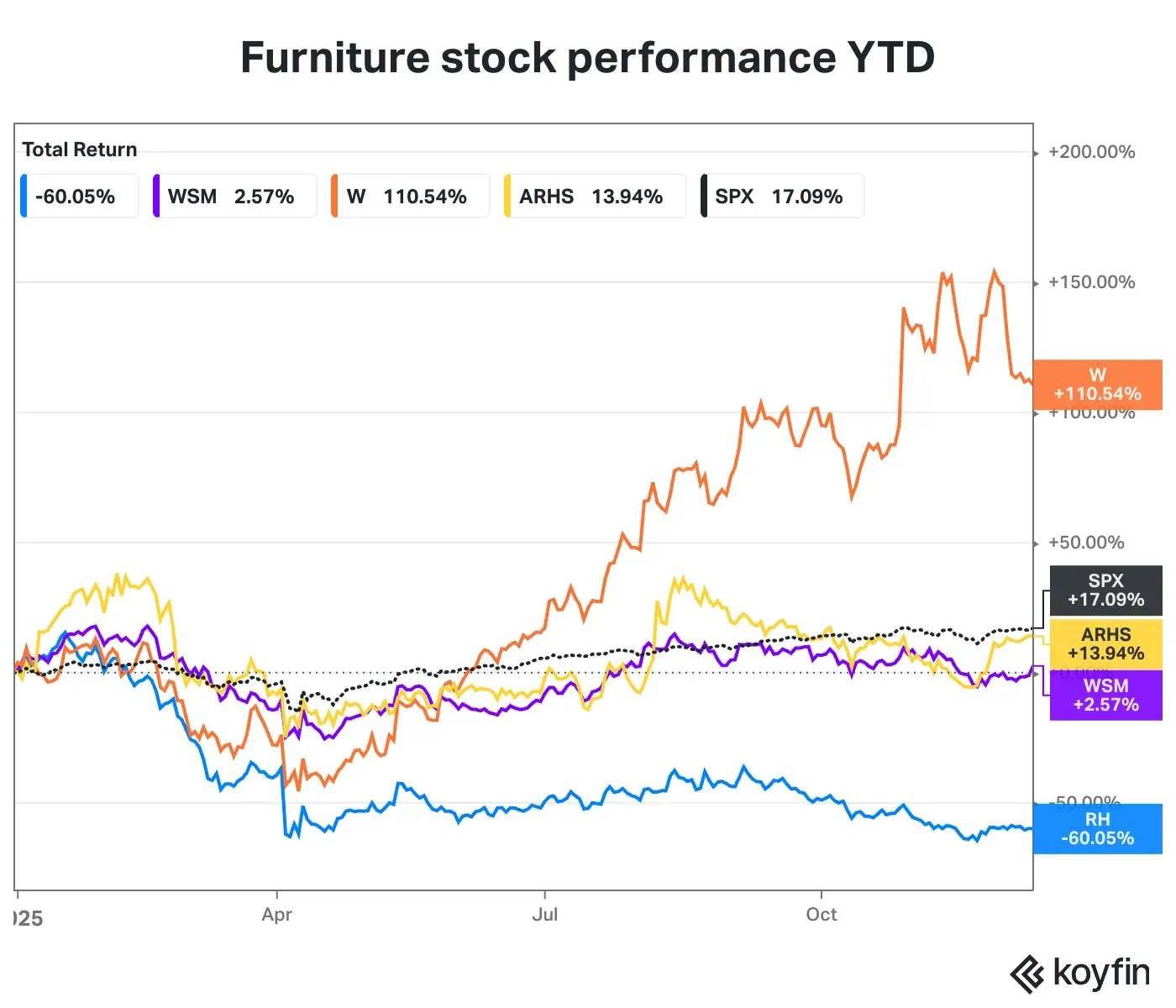Click the blue RH -60.05% tag on the right axis
Viewport: 1176px width, 1008px height.
1097,829
